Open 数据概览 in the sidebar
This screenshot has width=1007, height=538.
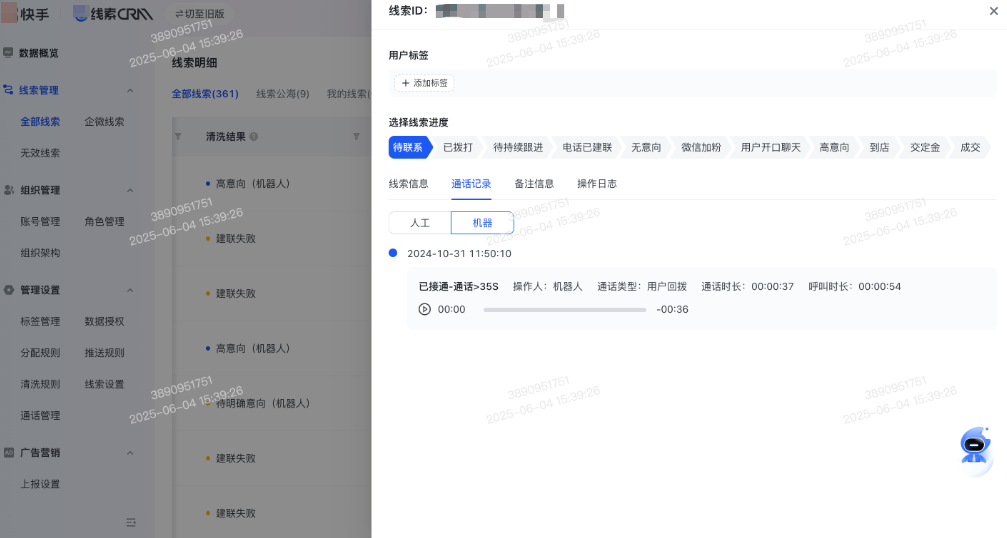[39, 53]
